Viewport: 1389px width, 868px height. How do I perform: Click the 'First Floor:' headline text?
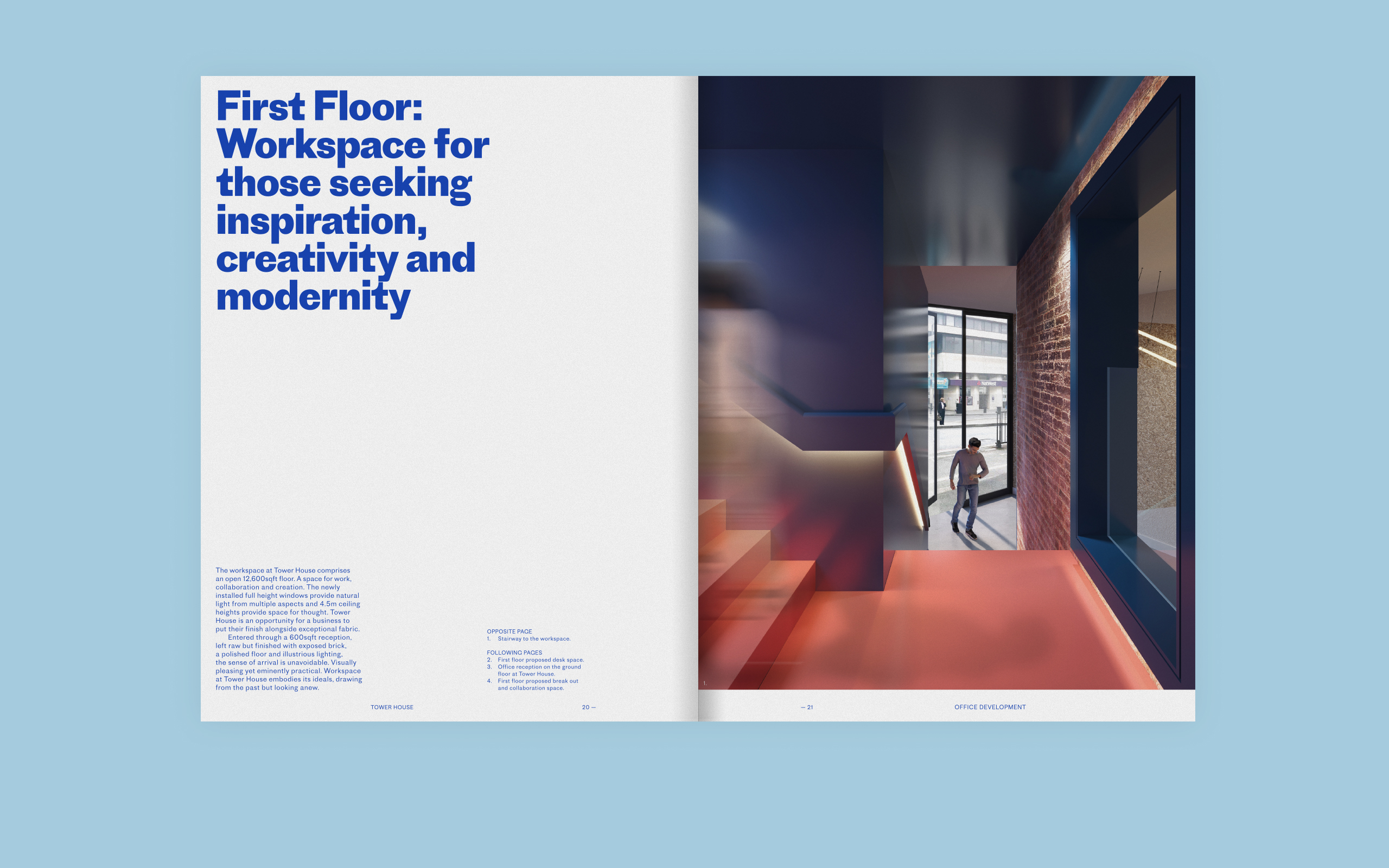tap(319, 107)
